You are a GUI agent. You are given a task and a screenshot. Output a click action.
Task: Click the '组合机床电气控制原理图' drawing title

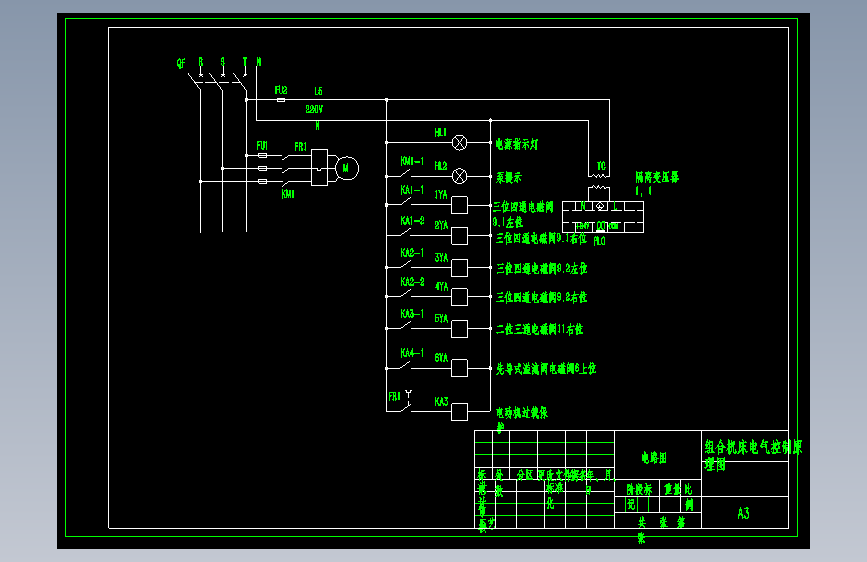click(753, 455)
